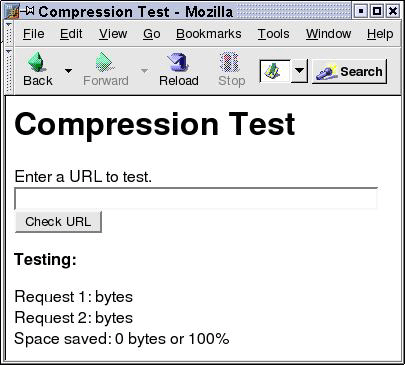Maximize the Mozilla window

[x=377, y=12]
